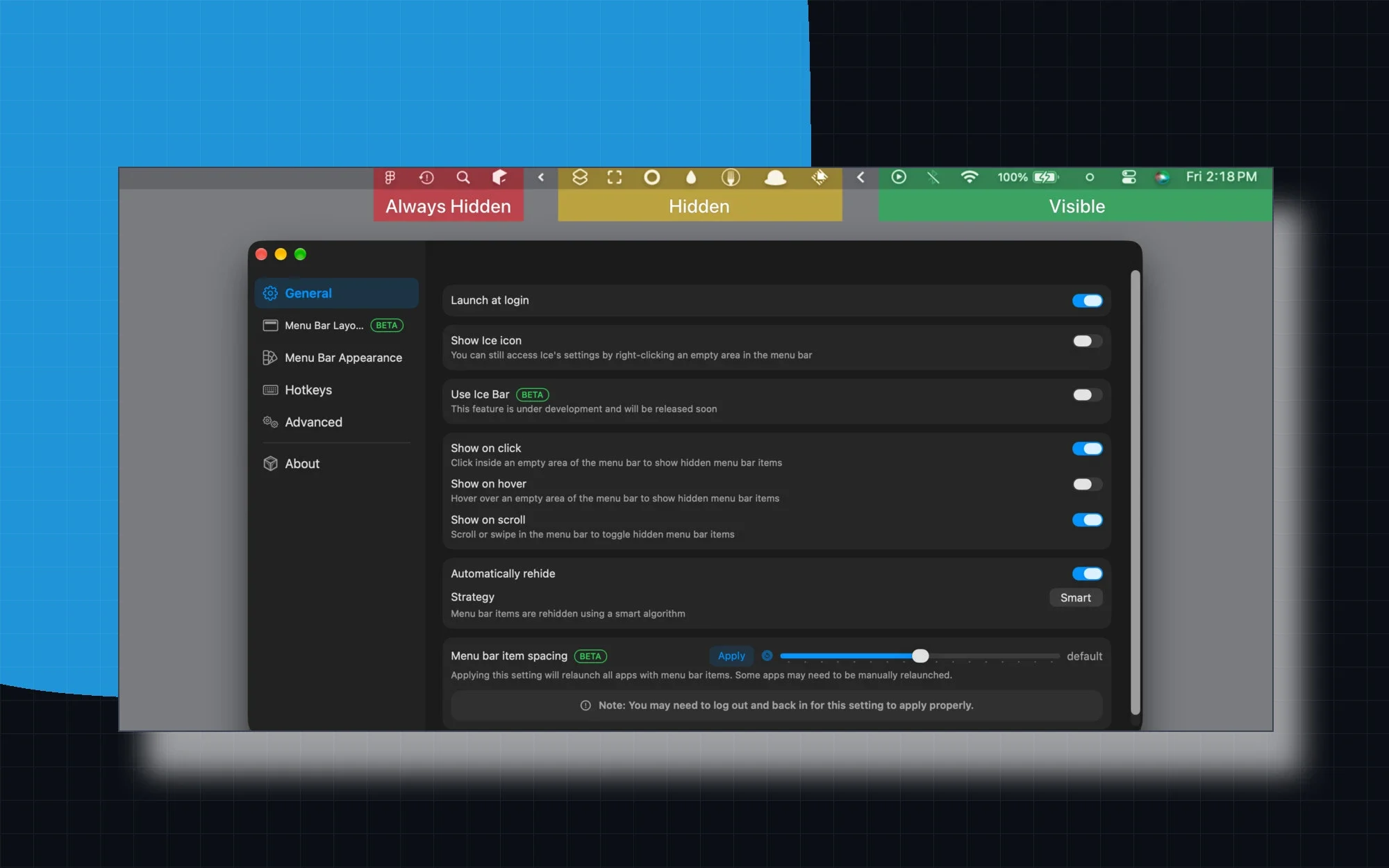Click the Apply spacing button
Screen dimensions: 1389x868
pyautogui.click(x=731, y=656)
